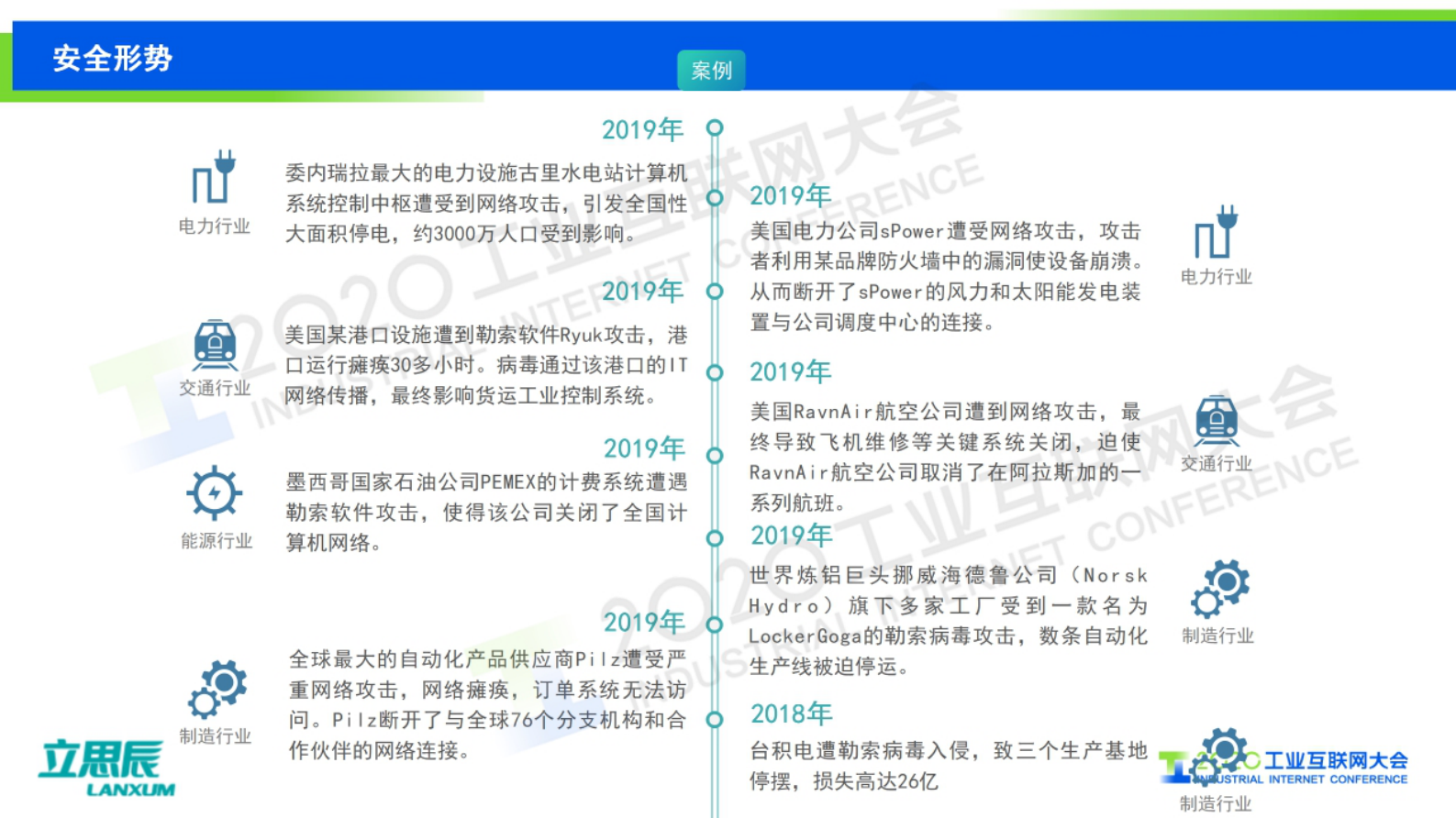Click the paragraph about 台积电遭勒索病毒入侵
The image size is (1456, 818).
tap(949, 766)
